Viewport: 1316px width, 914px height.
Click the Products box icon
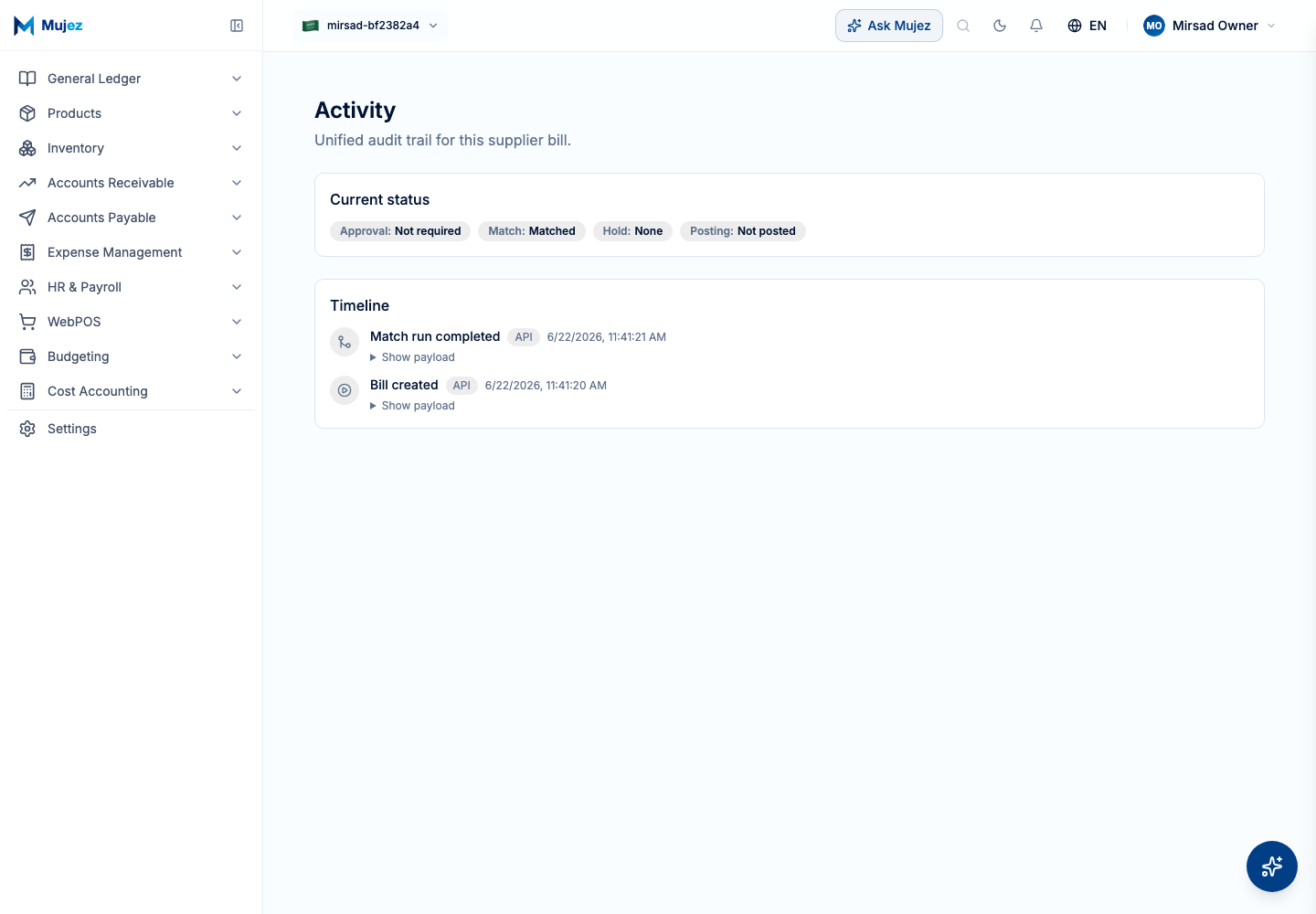(27, 113)
